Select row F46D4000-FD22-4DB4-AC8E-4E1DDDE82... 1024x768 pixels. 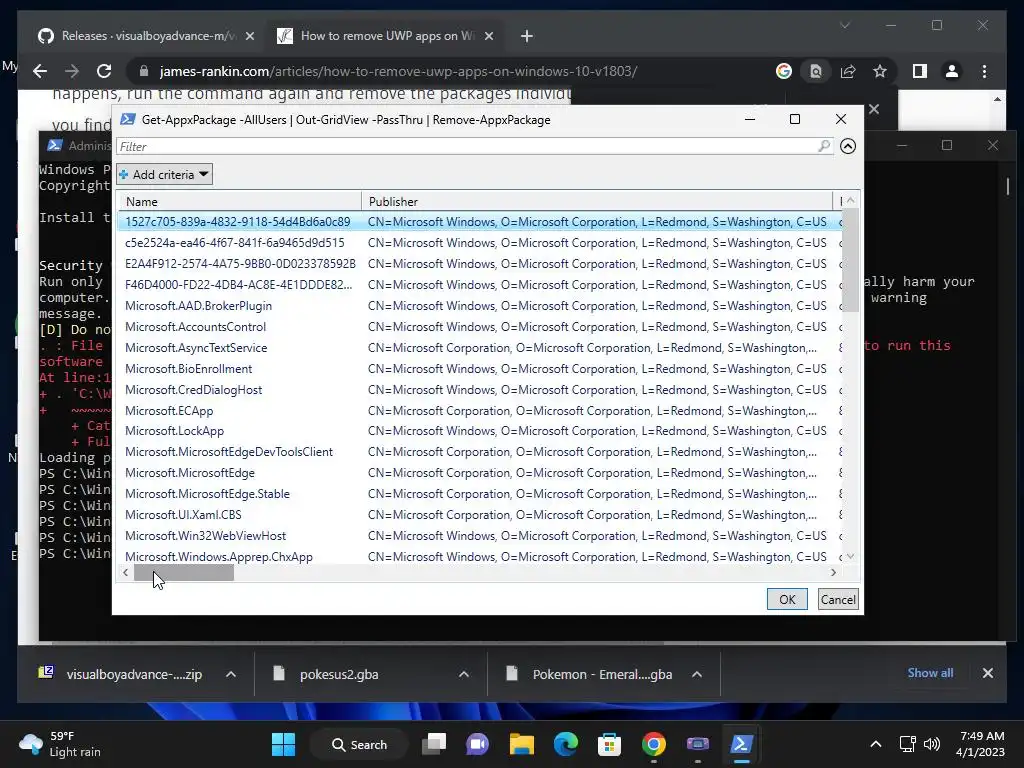click(x=480, y=285)
